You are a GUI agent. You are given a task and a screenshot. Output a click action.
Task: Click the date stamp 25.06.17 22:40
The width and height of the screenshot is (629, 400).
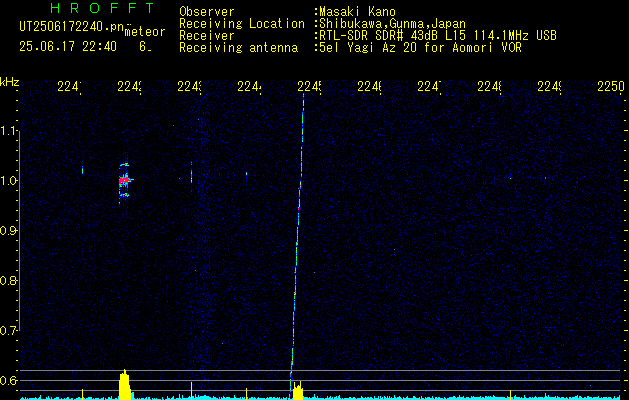click(x=68, y=47)
